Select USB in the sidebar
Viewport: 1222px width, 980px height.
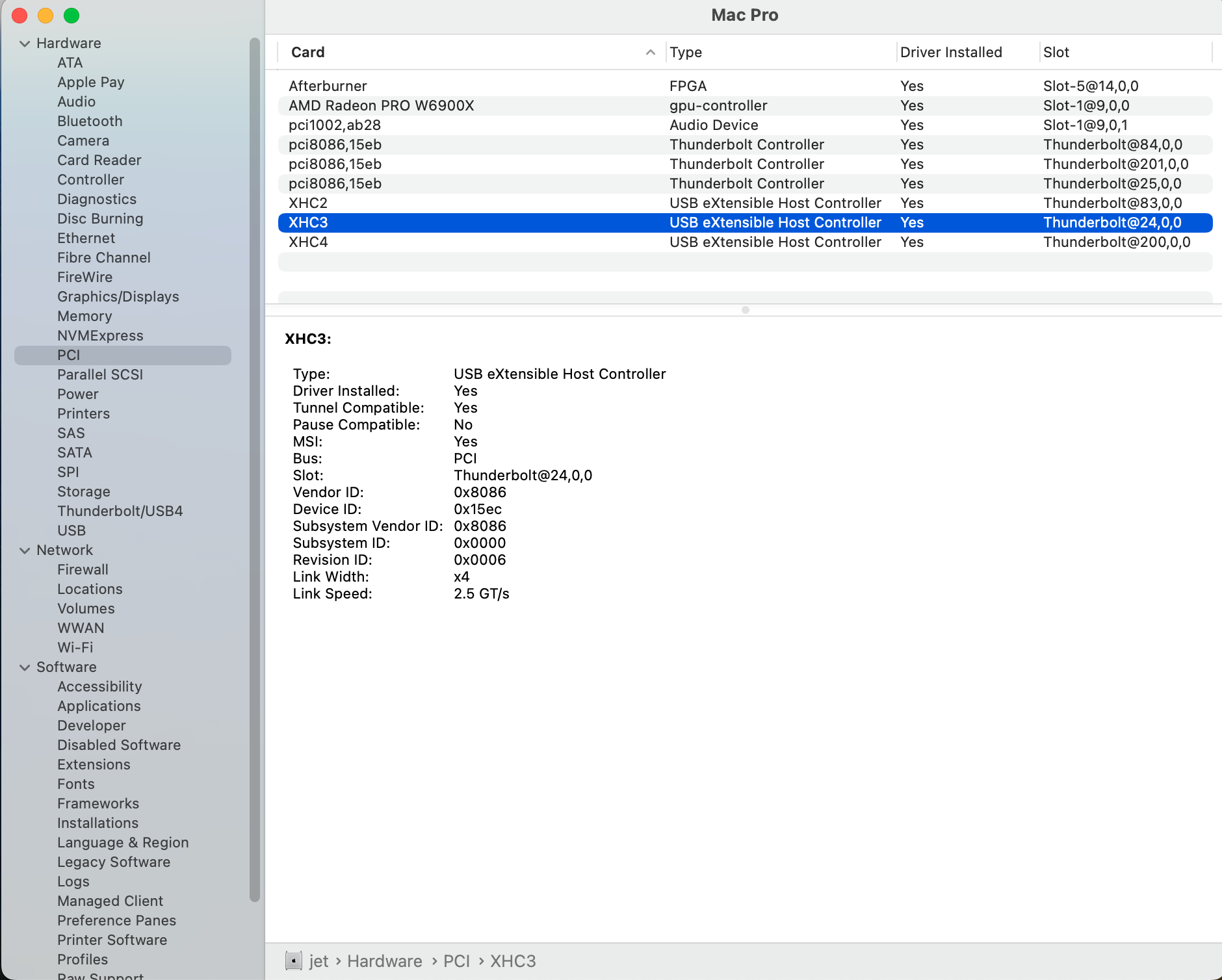tap(71, 531)
